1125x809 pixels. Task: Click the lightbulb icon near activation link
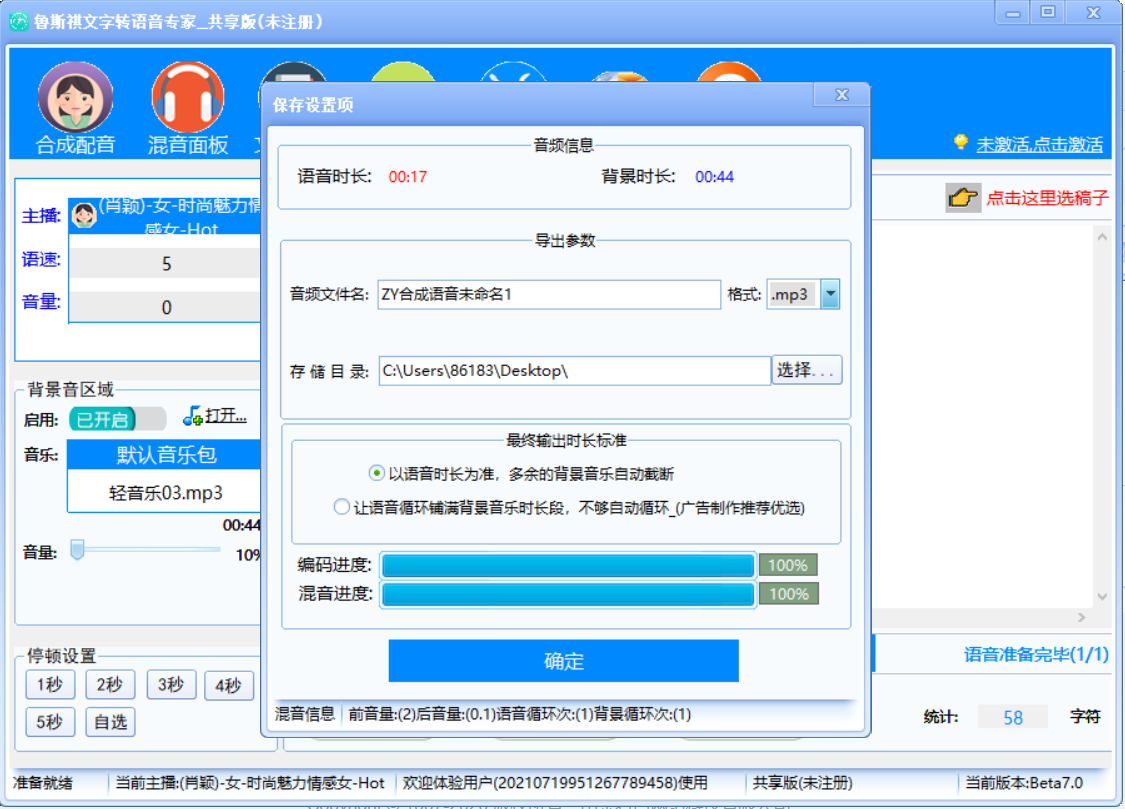pyautogui.click(x=961, y=143)
